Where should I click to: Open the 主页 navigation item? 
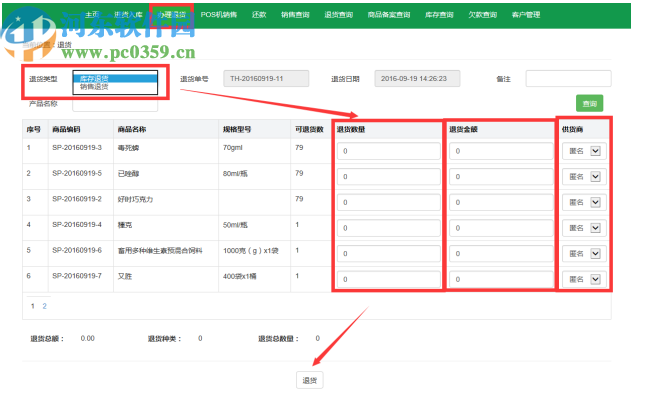(x=92, y=14)
